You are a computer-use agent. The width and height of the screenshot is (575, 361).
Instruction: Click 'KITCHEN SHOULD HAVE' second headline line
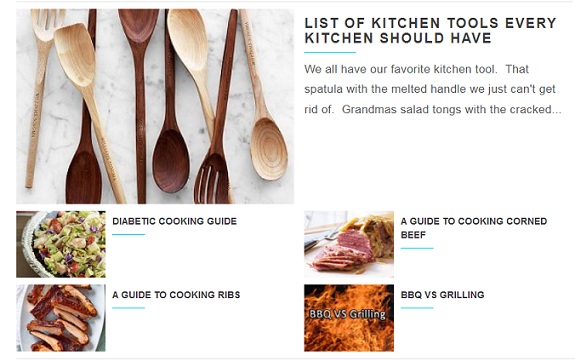coord(398,38)
